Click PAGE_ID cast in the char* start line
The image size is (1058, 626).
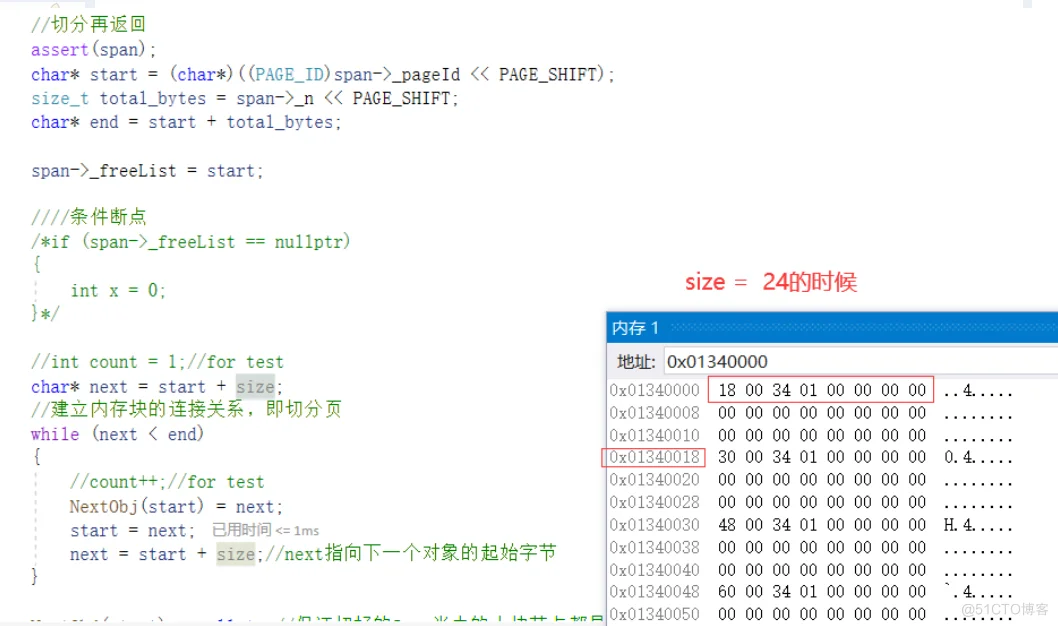click(x=289, y=74)
